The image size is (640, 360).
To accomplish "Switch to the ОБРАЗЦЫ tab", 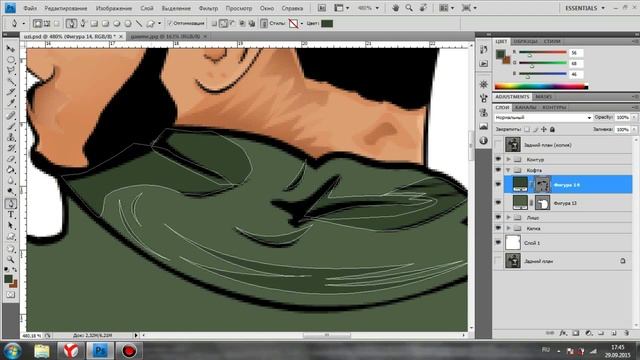I will [525, 42].
